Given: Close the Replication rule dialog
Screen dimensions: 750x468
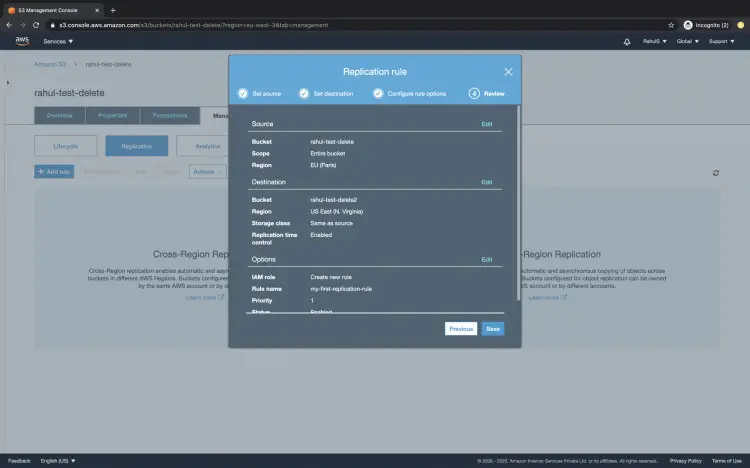Looking at the screenshot, I should 508,72.
